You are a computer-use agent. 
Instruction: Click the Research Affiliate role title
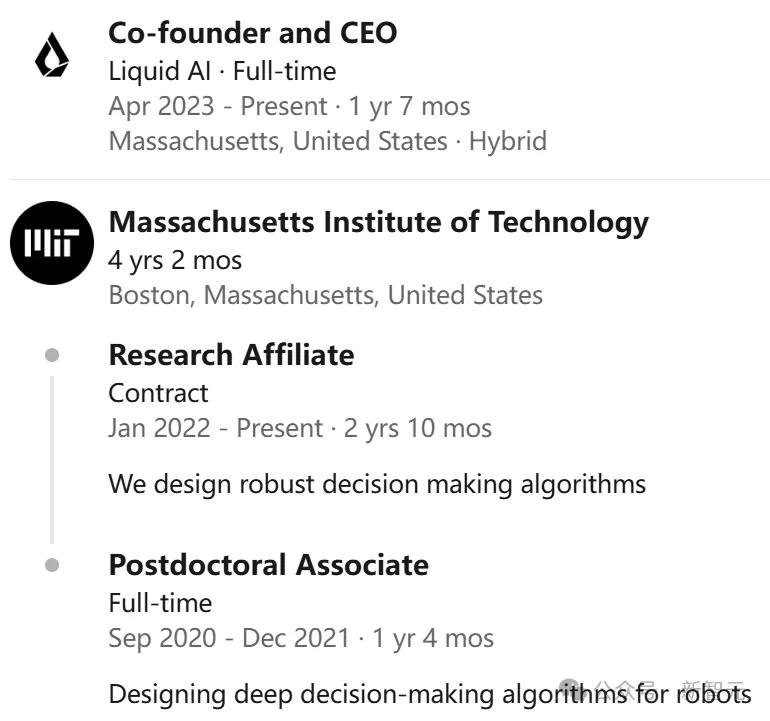(x=231, y=355)
